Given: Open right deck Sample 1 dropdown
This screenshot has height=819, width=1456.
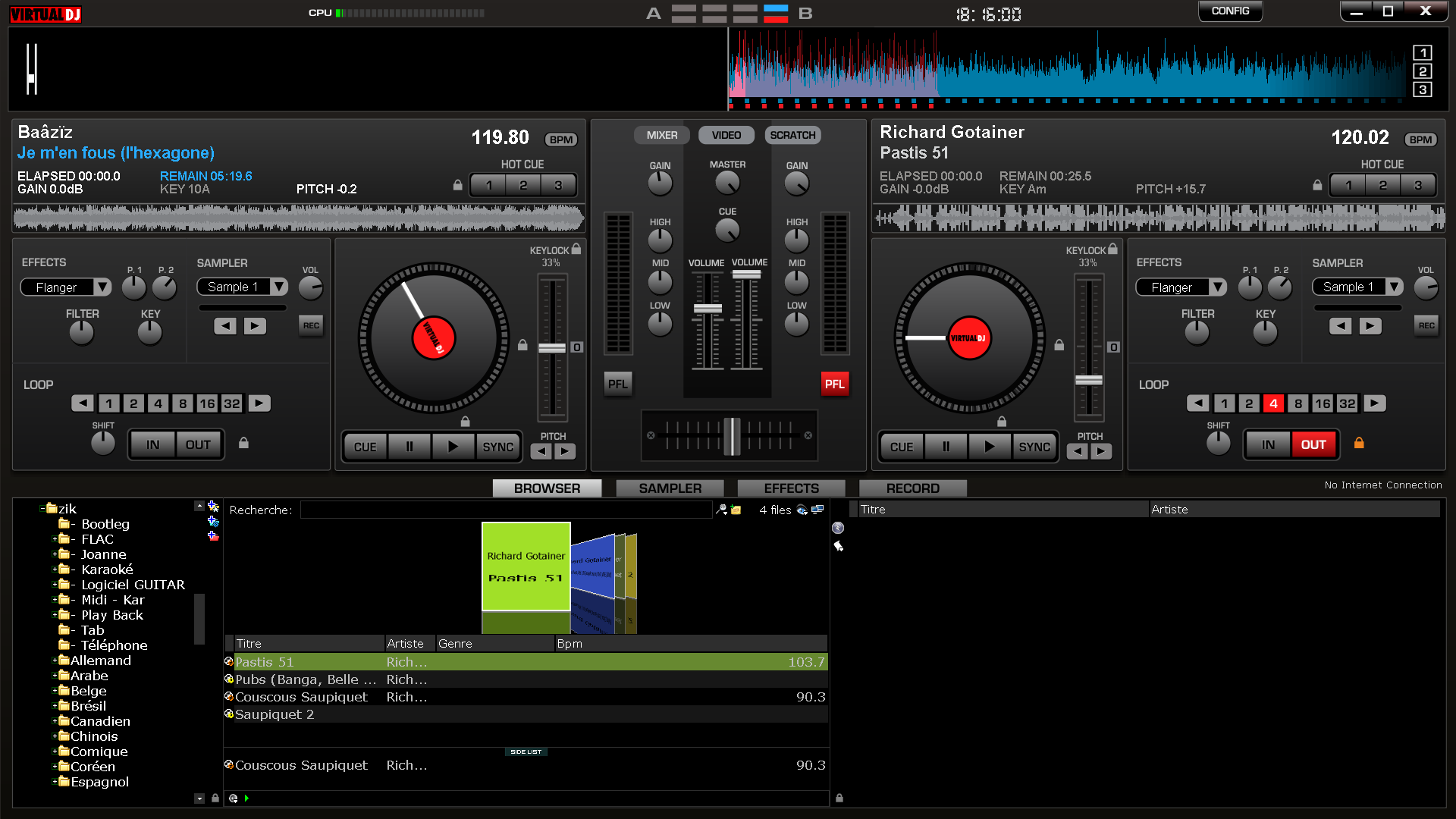Looking at the screenshot, I should point(1395,287).
